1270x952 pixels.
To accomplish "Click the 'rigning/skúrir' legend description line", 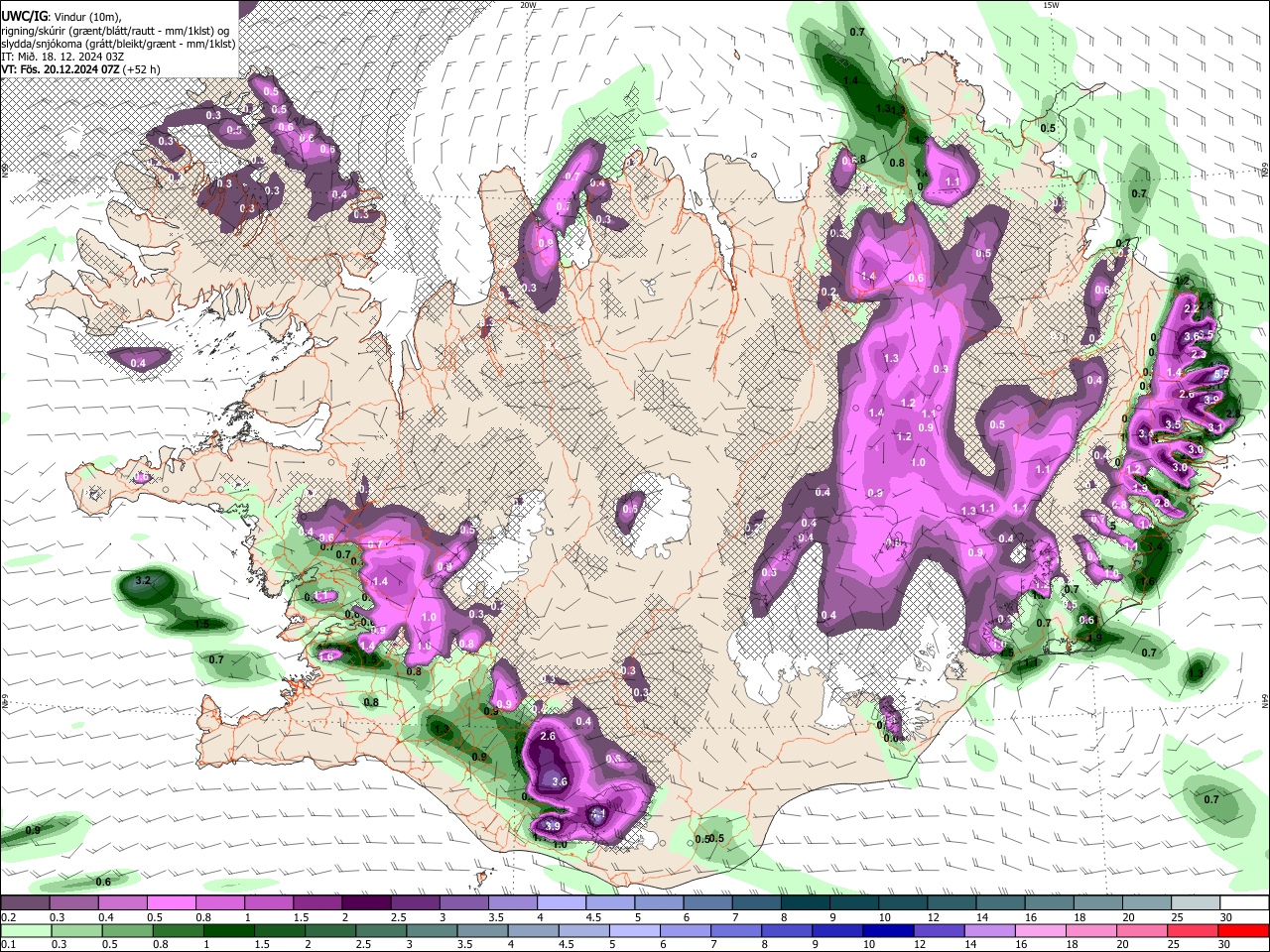I will point(115,31).
